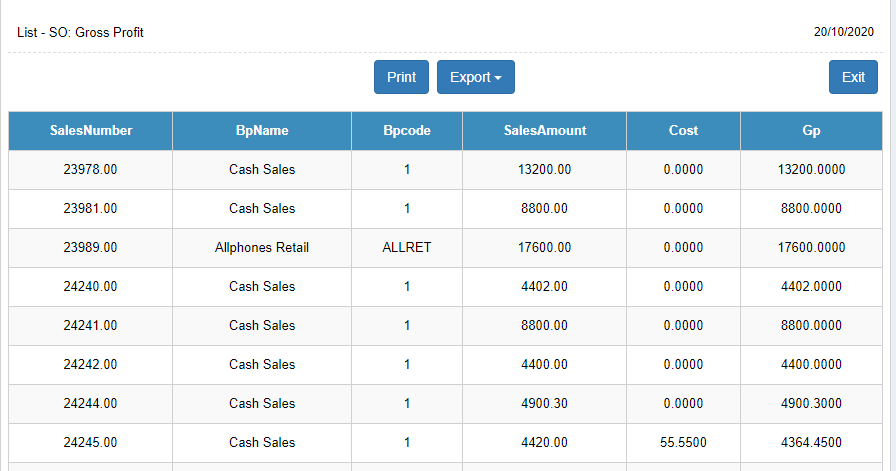Image resolution: width=896 pixels, height=471 pixels.
Task: Select sales number 24242.00 cell
Action: coord(90,365)
